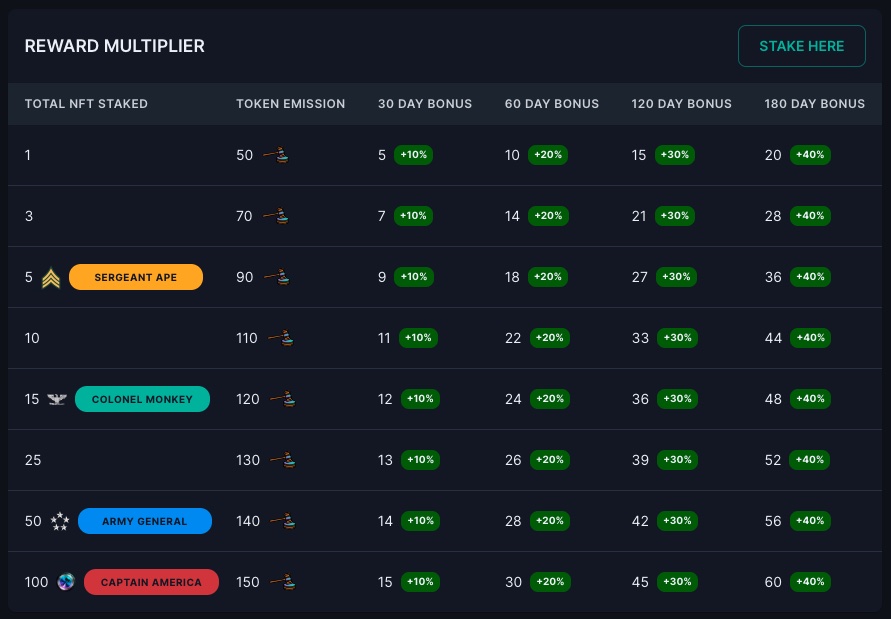891x619 pixels.
Task: Click the Captain America globe icon
Action: pyautogui.click(x=66, y=582)
